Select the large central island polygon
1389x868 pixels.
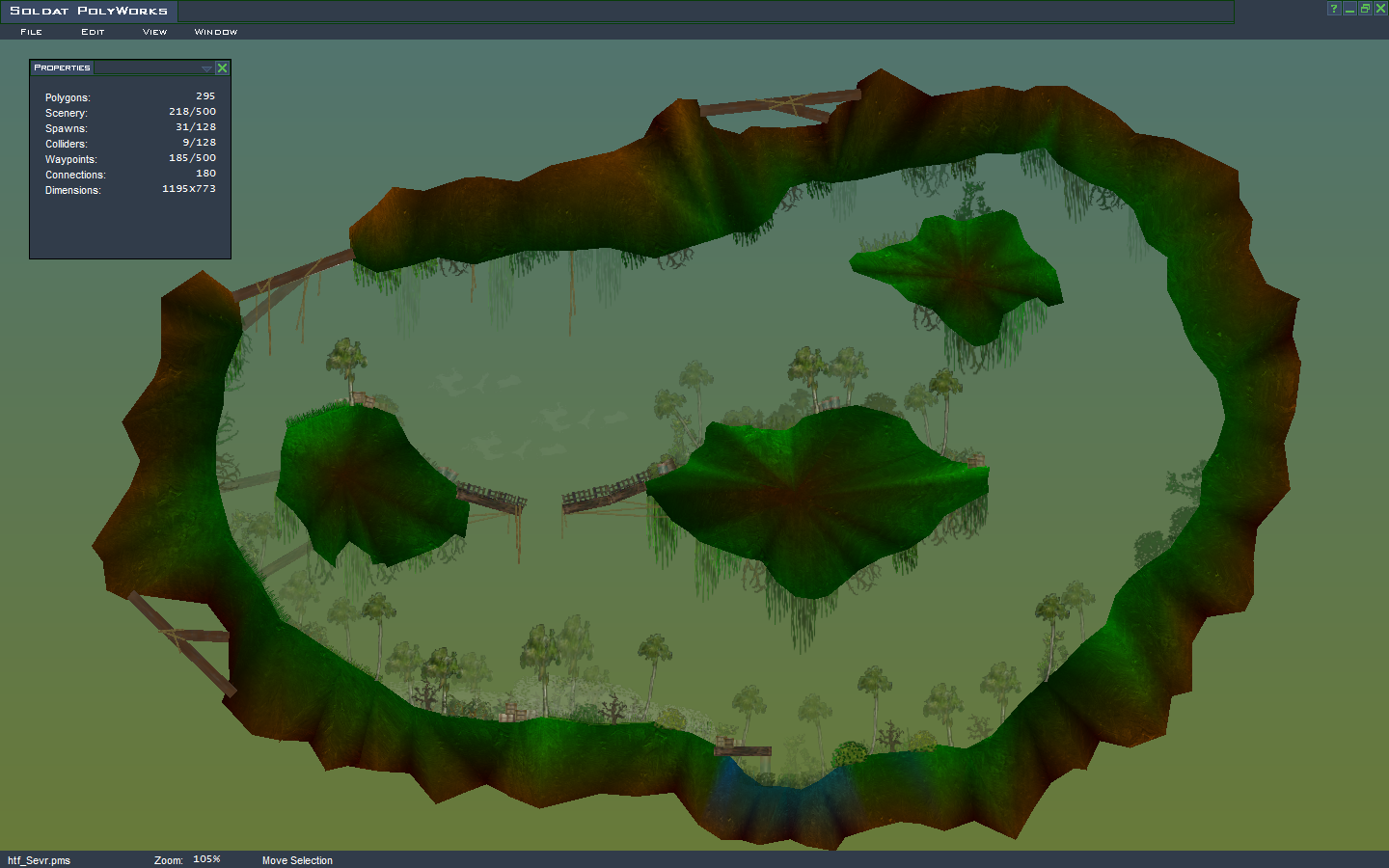(x=810, y=492)
